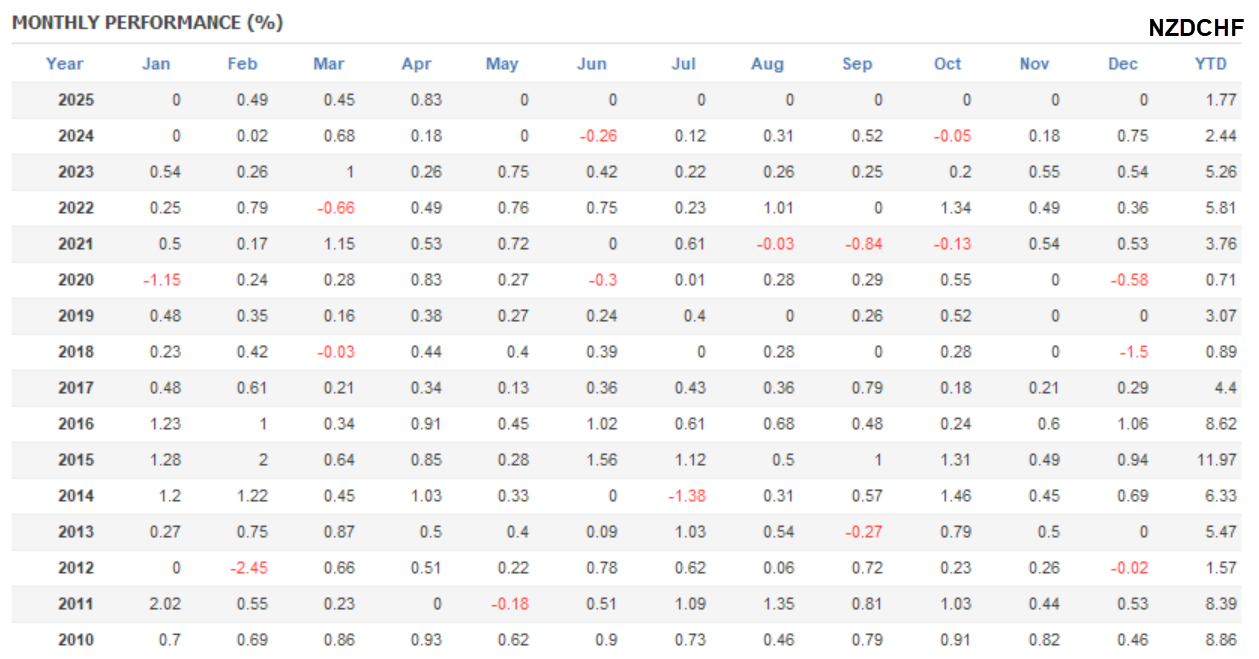The image size is (1259, 659).
Task: Click the Aug column header
Action: point(767,64)
